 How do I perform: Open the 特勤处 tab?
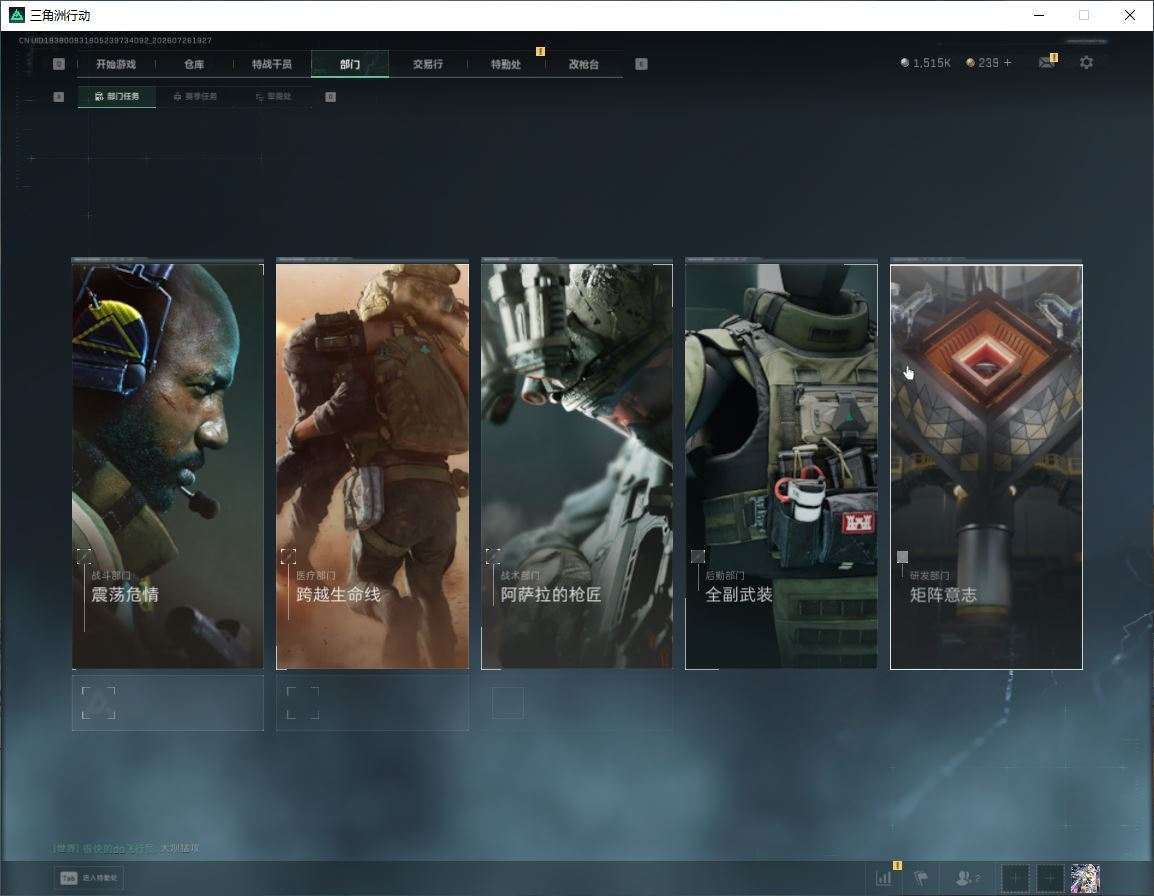506,64
